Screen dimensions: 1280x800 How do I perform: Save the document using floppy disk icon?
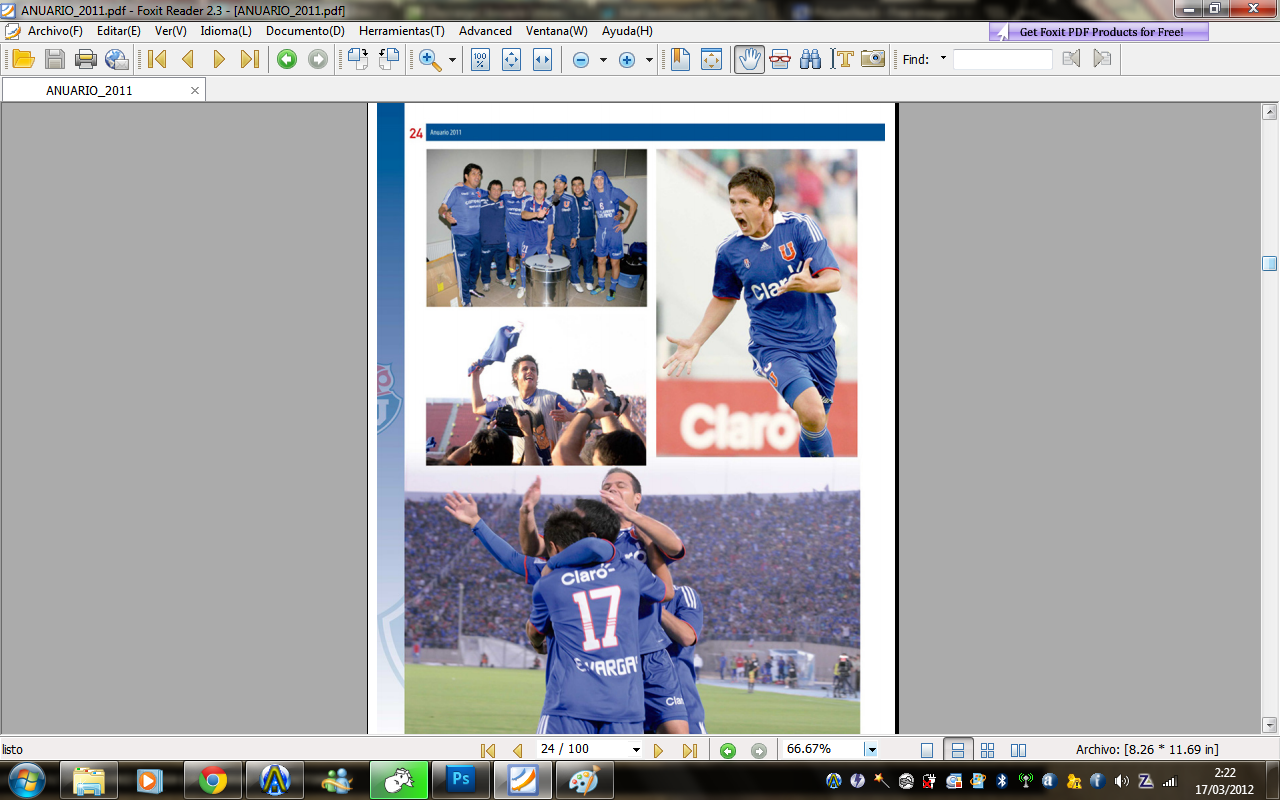[x=54, y=59]
